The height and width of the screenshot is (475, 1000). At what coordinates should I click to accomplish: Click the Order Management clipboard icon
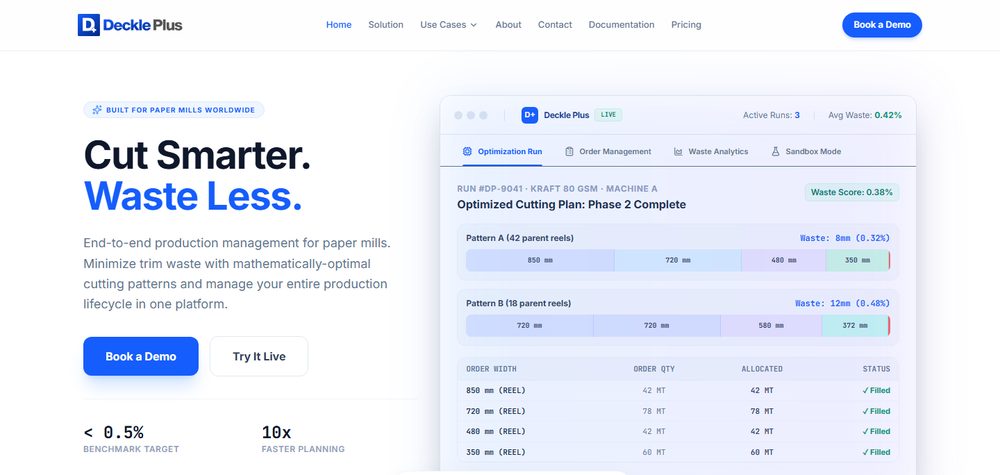click(x=570, y=152)
